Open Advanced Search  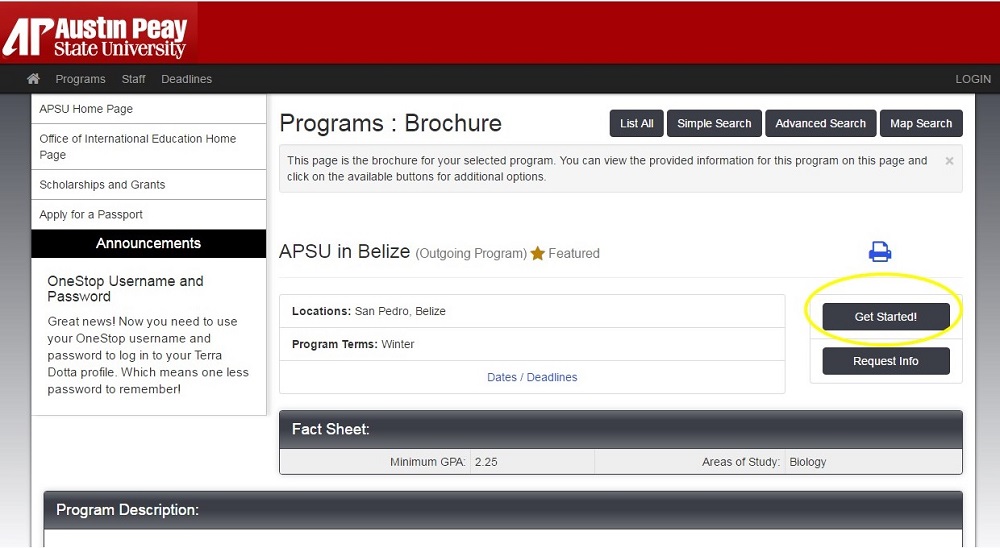[820, 123]
